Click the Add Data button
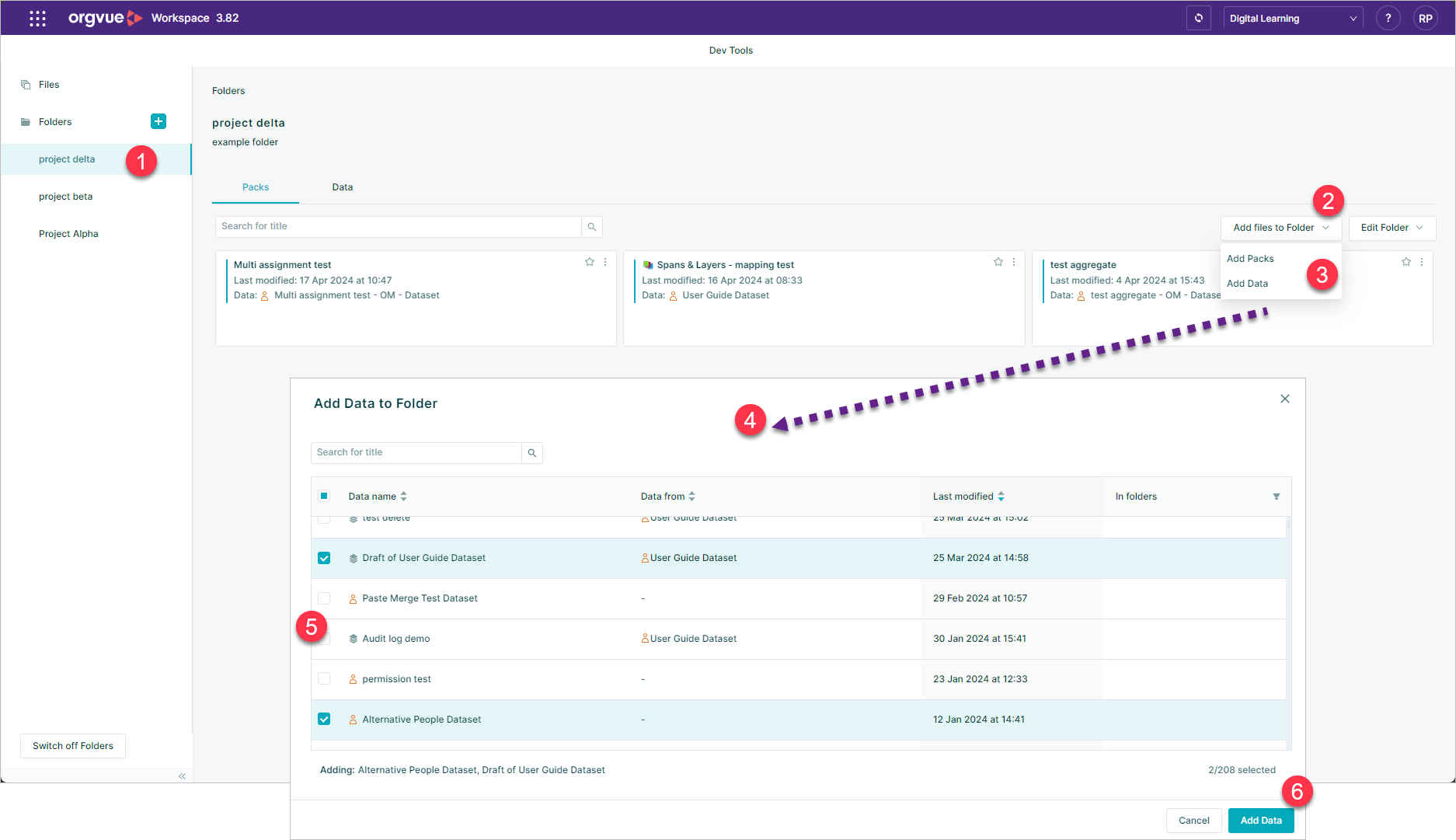1456x840 pixels. (x=1261, y=821)
